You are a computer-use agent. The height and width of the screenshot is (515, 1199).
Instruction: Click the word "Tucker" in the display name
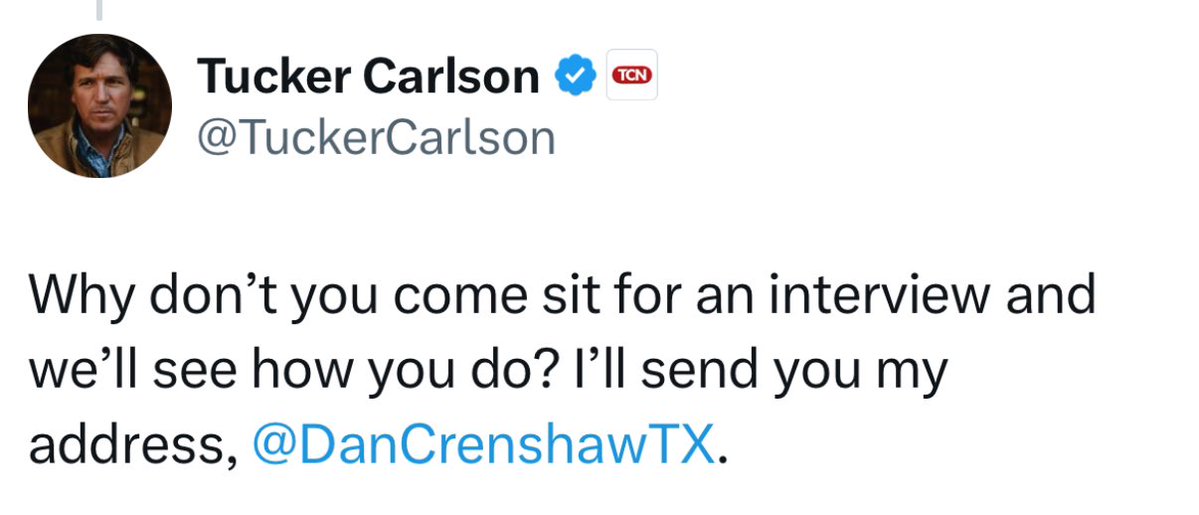click(x=275, y=76)
